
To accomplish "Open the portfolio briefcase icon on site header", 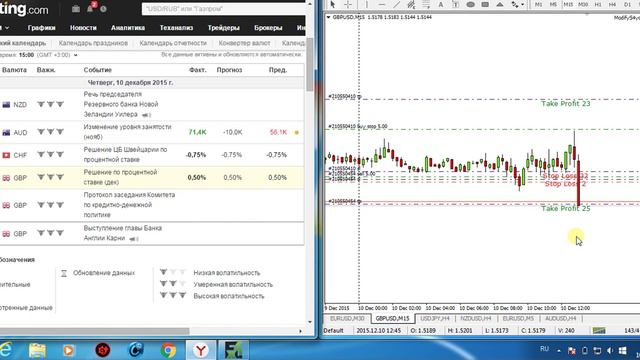I will pyautogui.click(x=76, y=9).
